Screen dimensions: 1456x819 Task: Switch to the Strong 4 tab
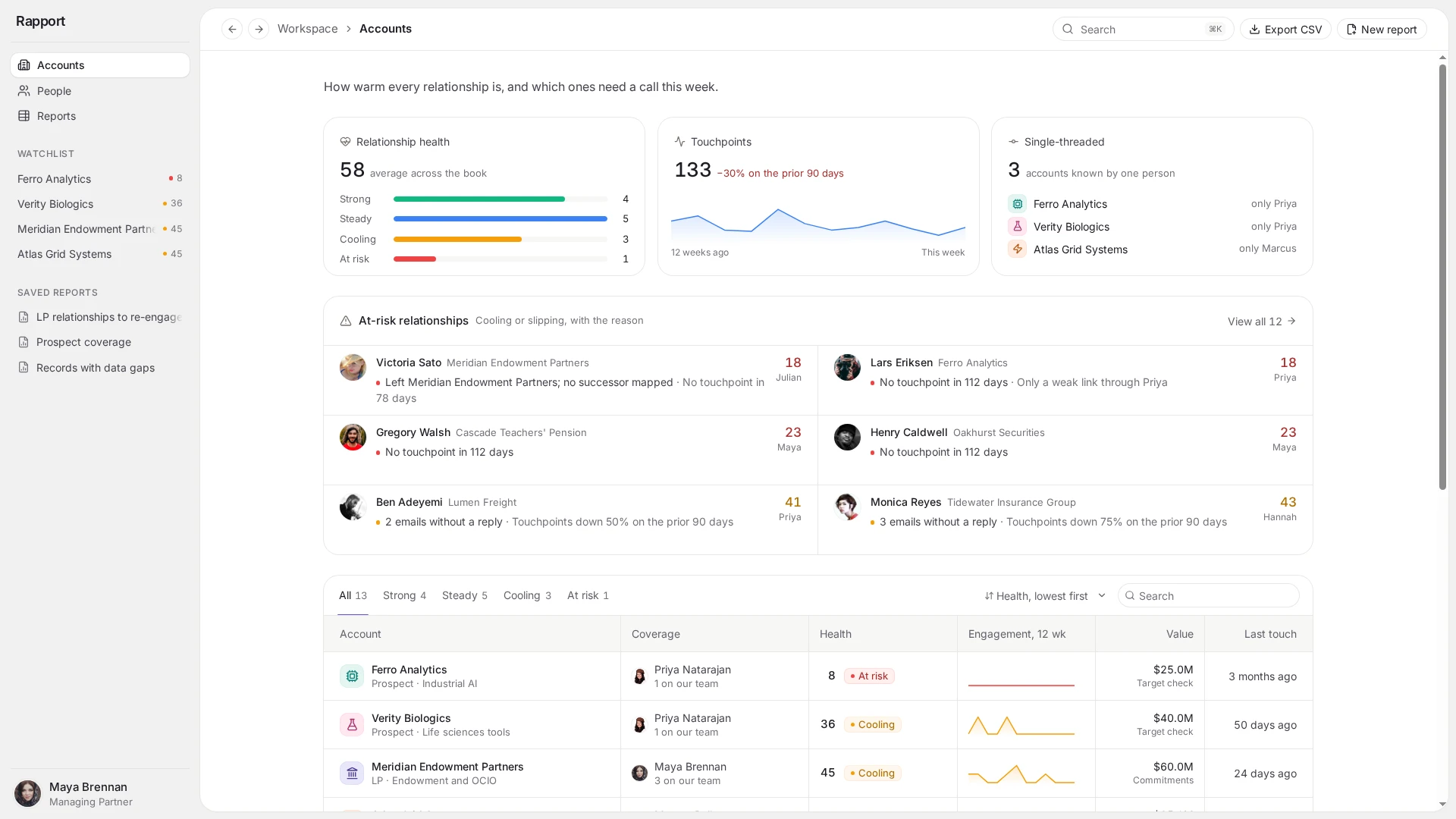pyautogui.click(x=404, y=596)
